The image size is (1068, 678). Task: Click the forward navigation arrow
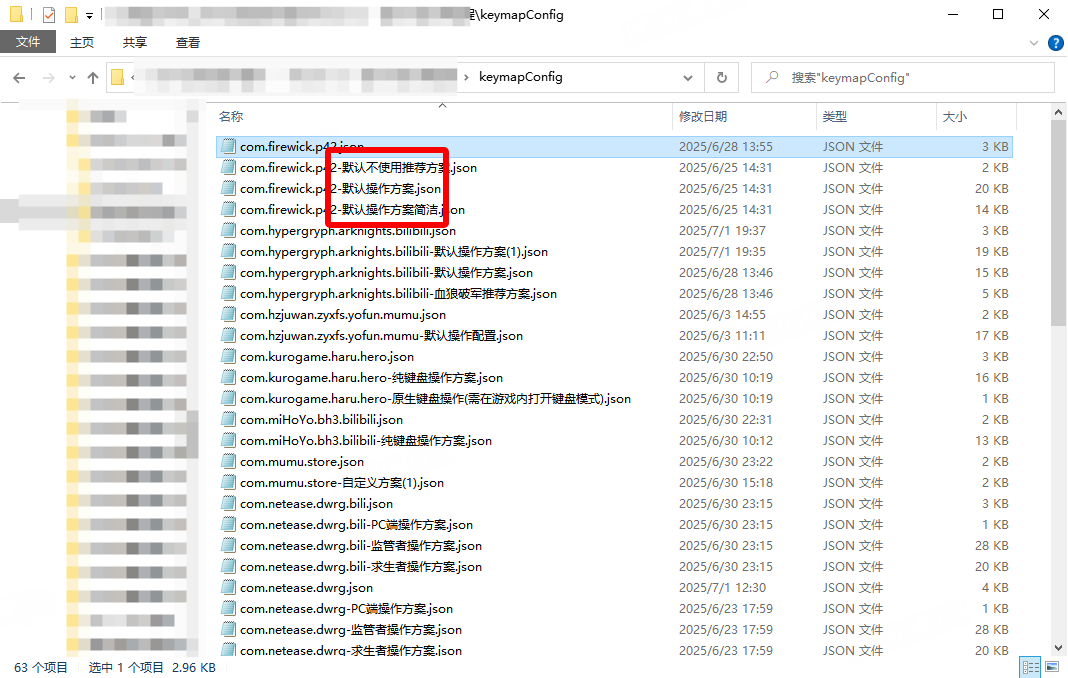47,77
